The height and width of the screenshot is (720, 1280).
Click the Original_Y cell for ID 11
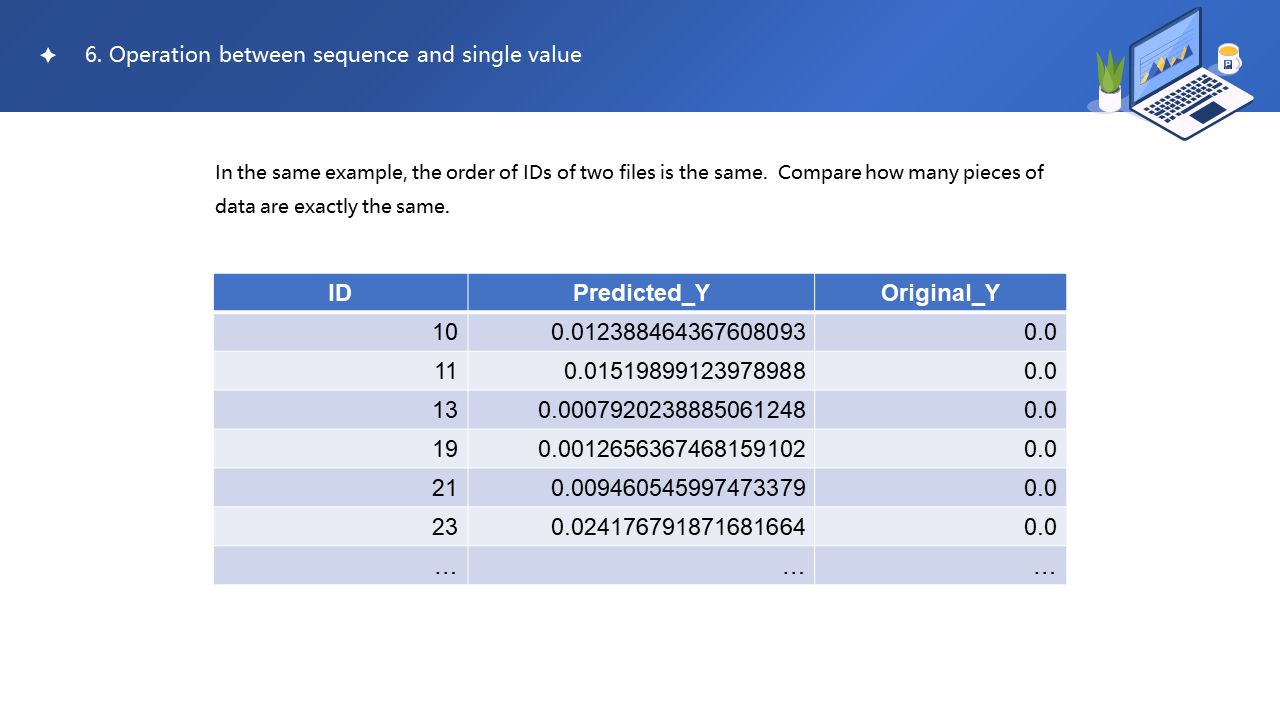pos(1040,371)
